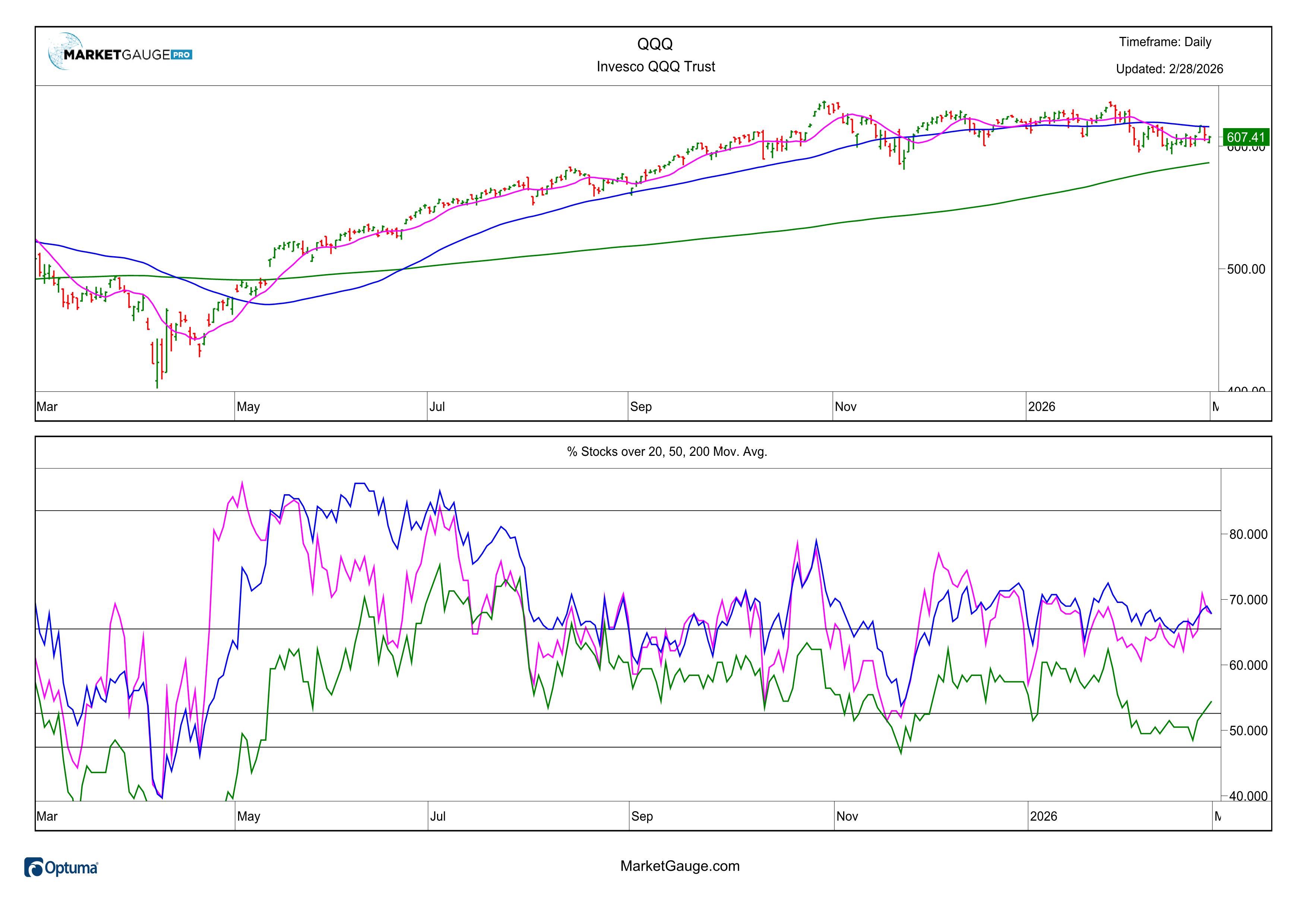The height and width of the screenshot is (924, 1307).
Task: Click the Sep marker on price chart axis
Action: click(x=641, y=407)
